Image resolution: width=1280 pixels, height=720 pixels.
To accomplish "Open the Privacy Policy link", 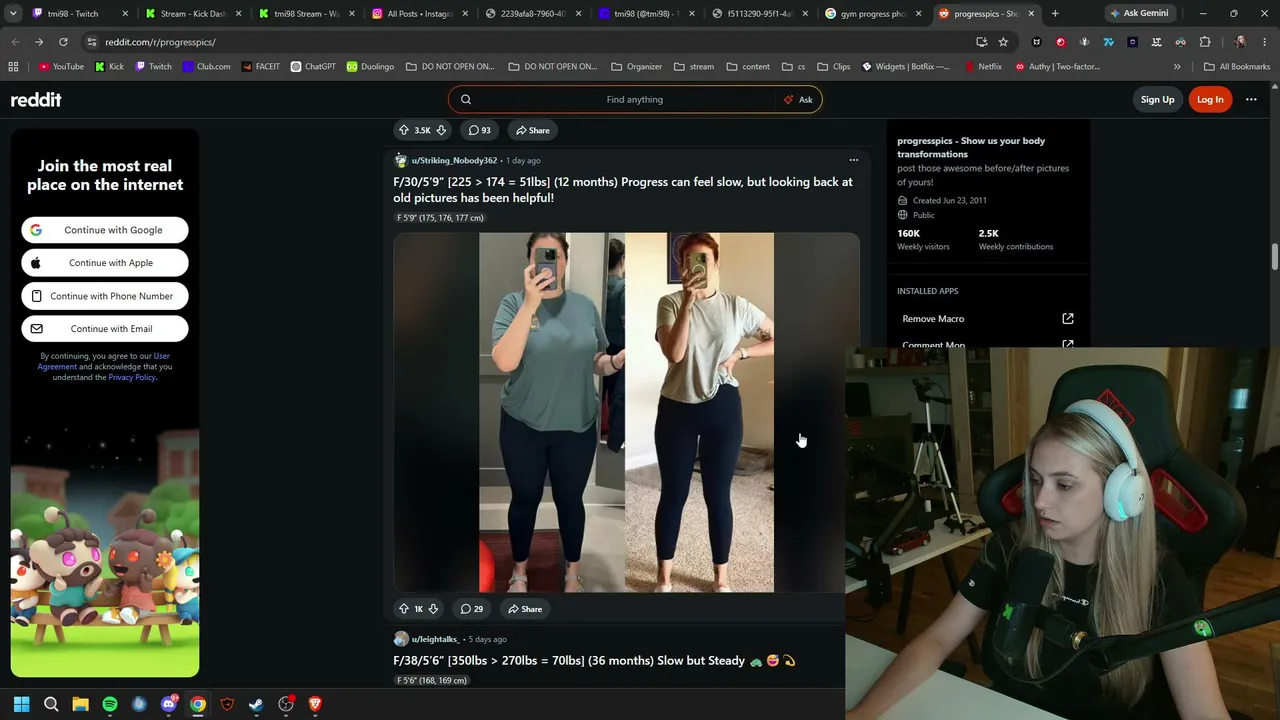I will (x=132, y=377).
